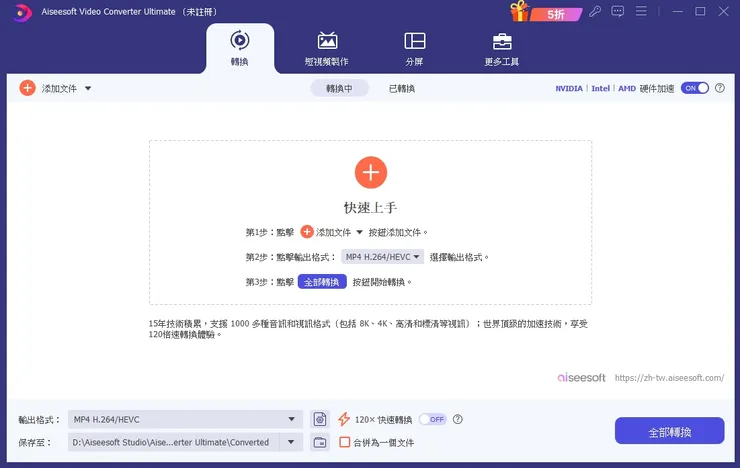The height and width of the screenshot is (468, 740).
Task: Open the hamburger menu icon
Action: tap(641, 11)
